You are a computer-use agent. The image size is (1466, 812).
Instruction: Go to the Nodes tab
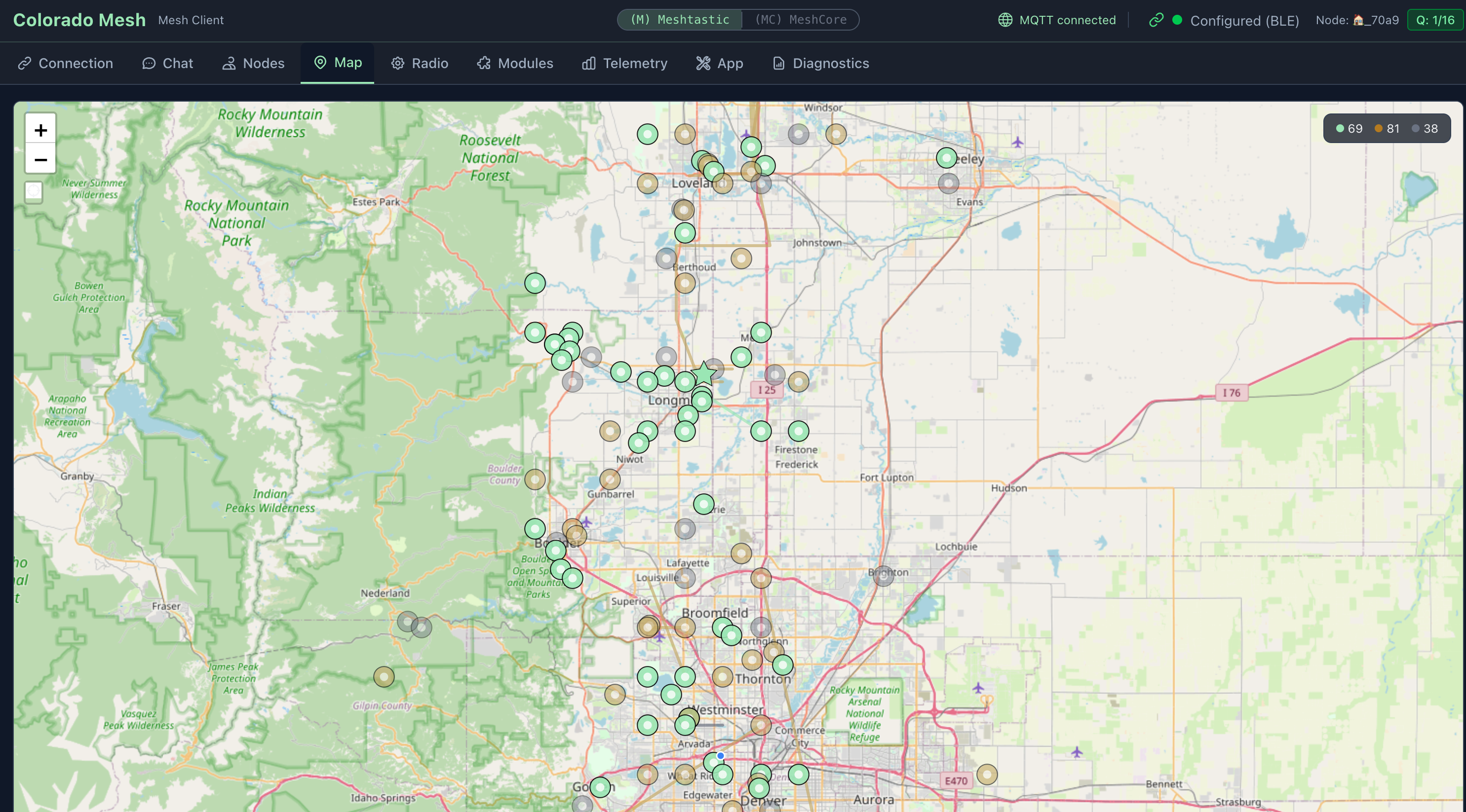[x=253, y=63]
